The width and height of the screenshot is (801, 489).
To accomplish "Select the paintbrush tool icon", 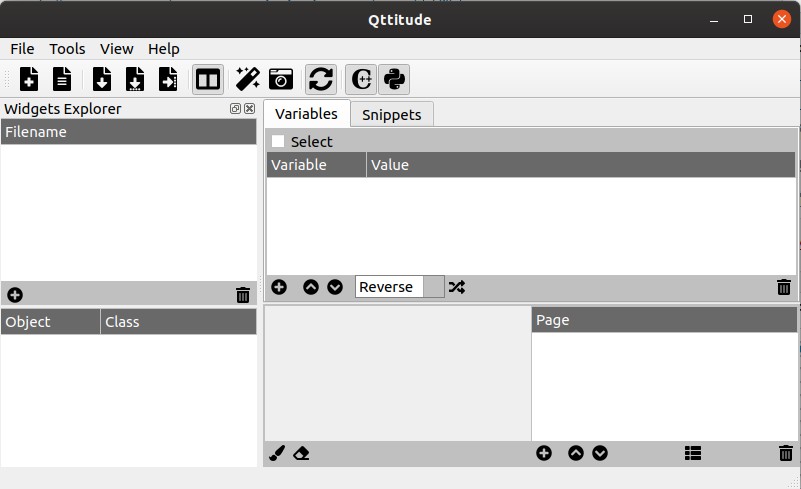I will pyautogui.click(x=277, y=453).
